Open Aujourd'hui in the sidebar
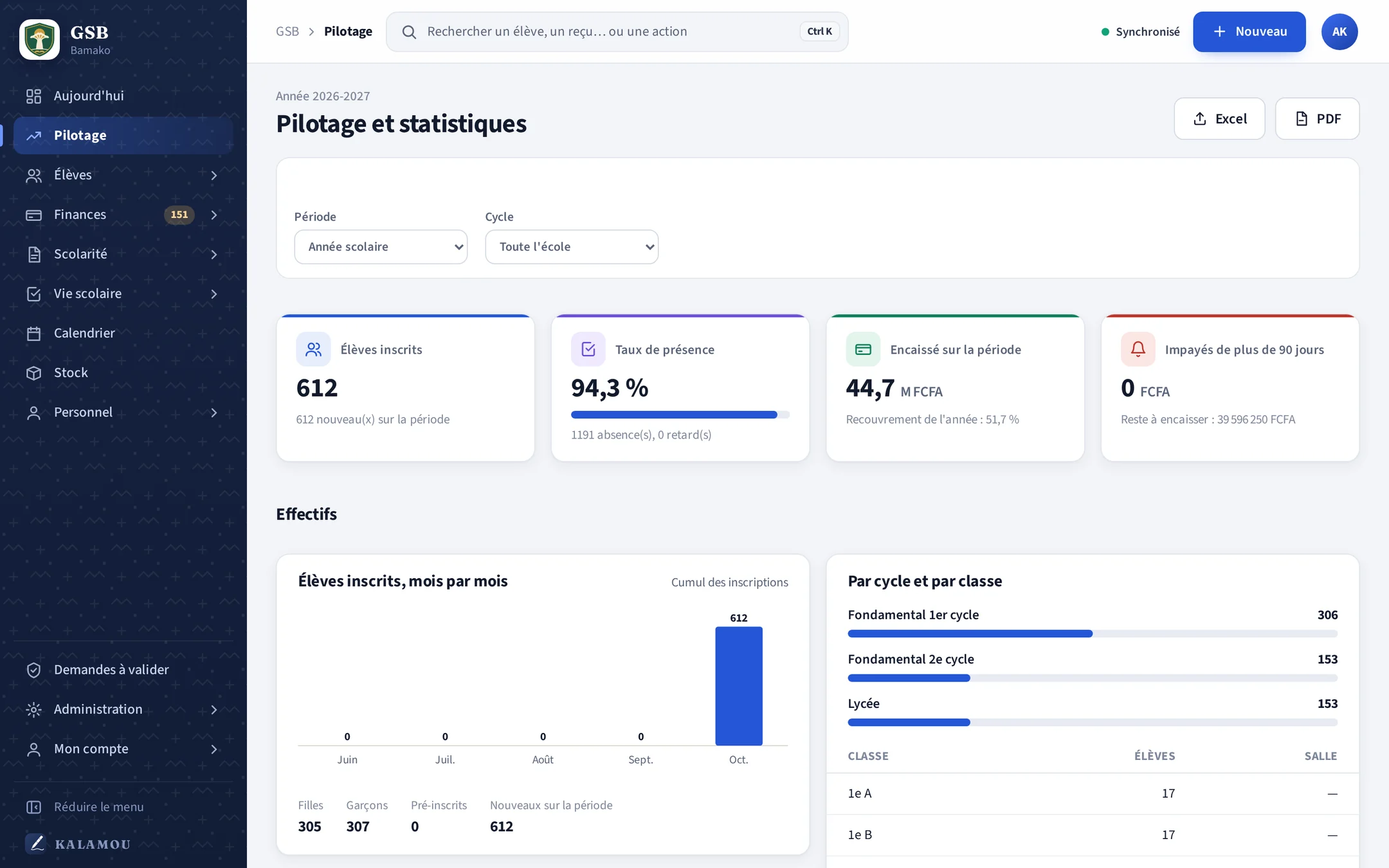This screenshot has height=868, width=1389. pos(123,96)
